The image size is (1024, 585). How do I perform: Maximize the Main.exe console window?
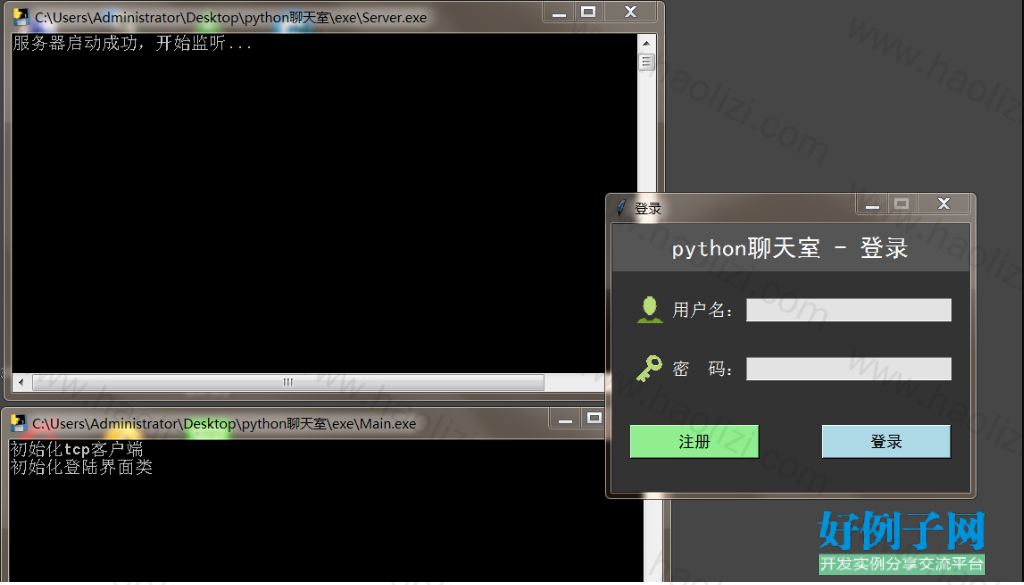click(594, 419)
